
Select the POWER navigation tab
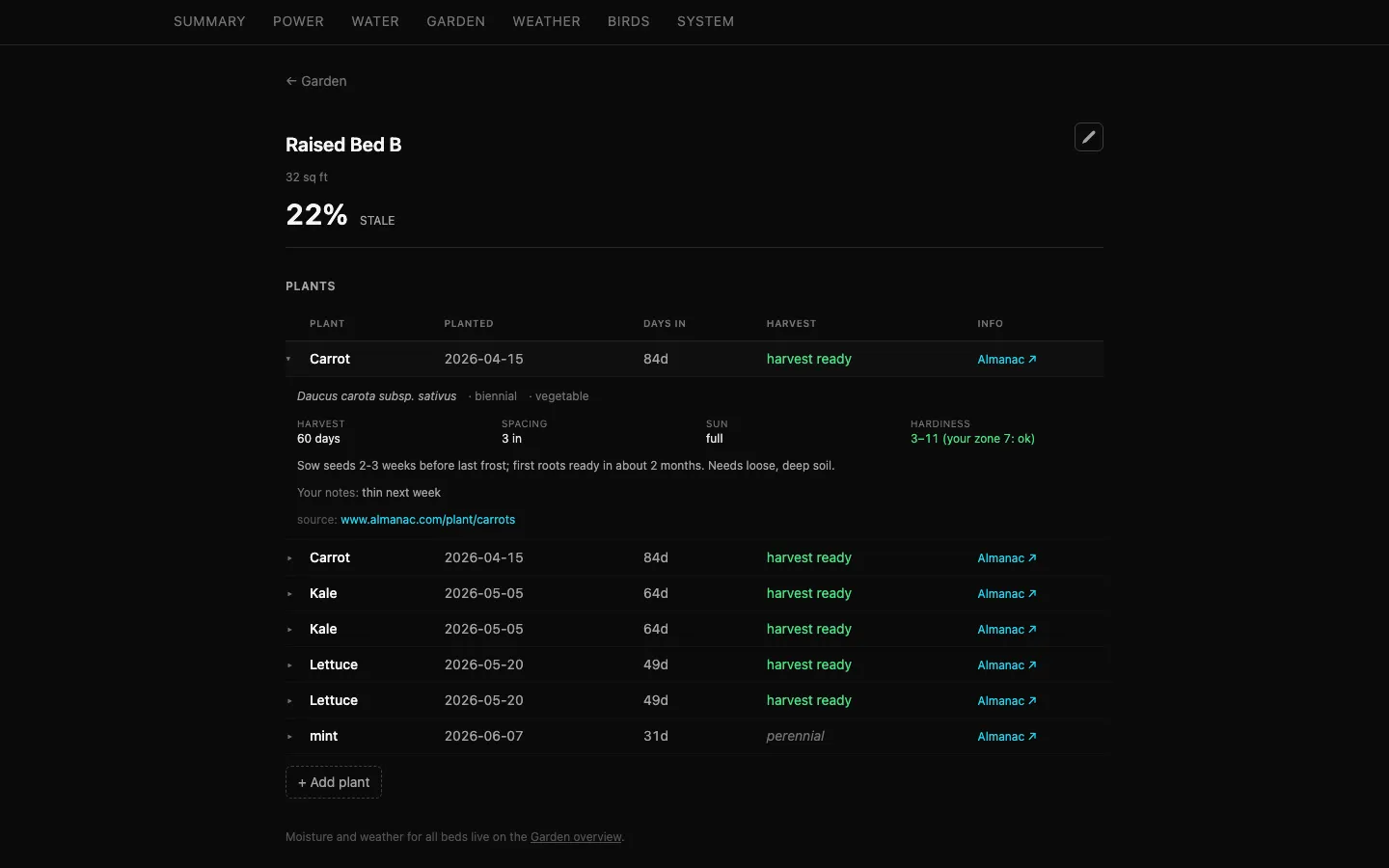298,21
